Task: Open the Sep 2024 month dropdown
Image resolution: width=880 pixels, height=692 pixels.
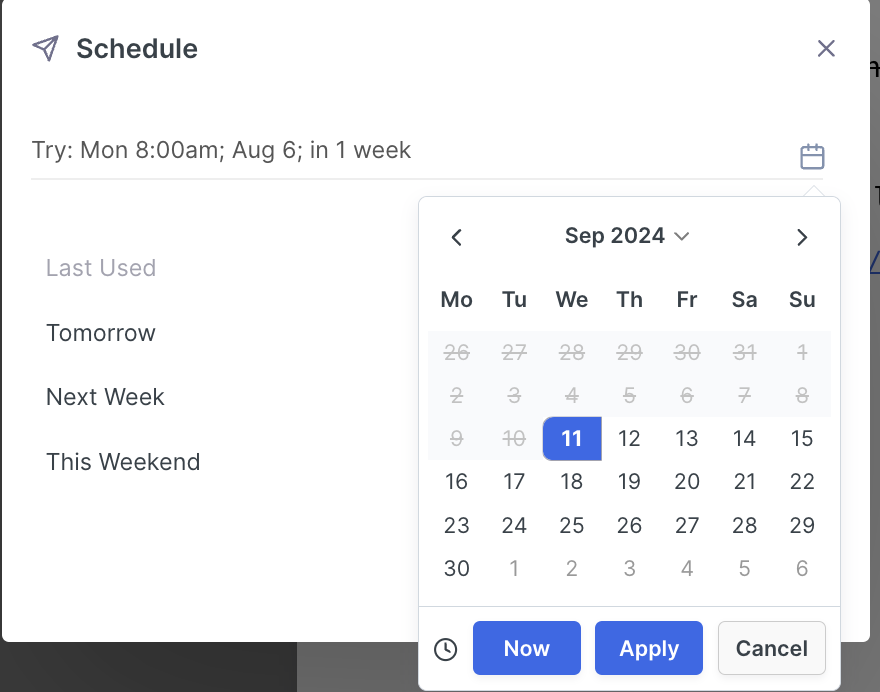Action: pyautogui.click(x=627, y=236)
